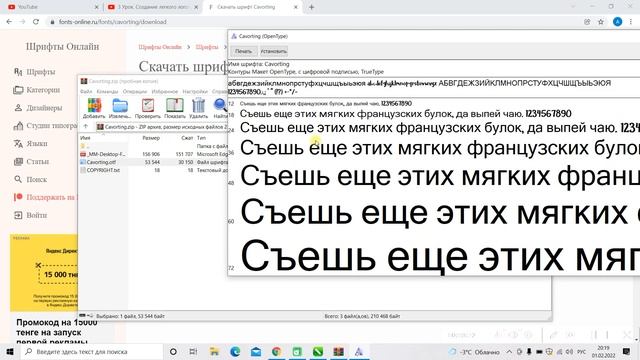640x360 pixels.
Task: Open Chrome from the taskbar
Action: pyautogui.click(x=277, y=351)
